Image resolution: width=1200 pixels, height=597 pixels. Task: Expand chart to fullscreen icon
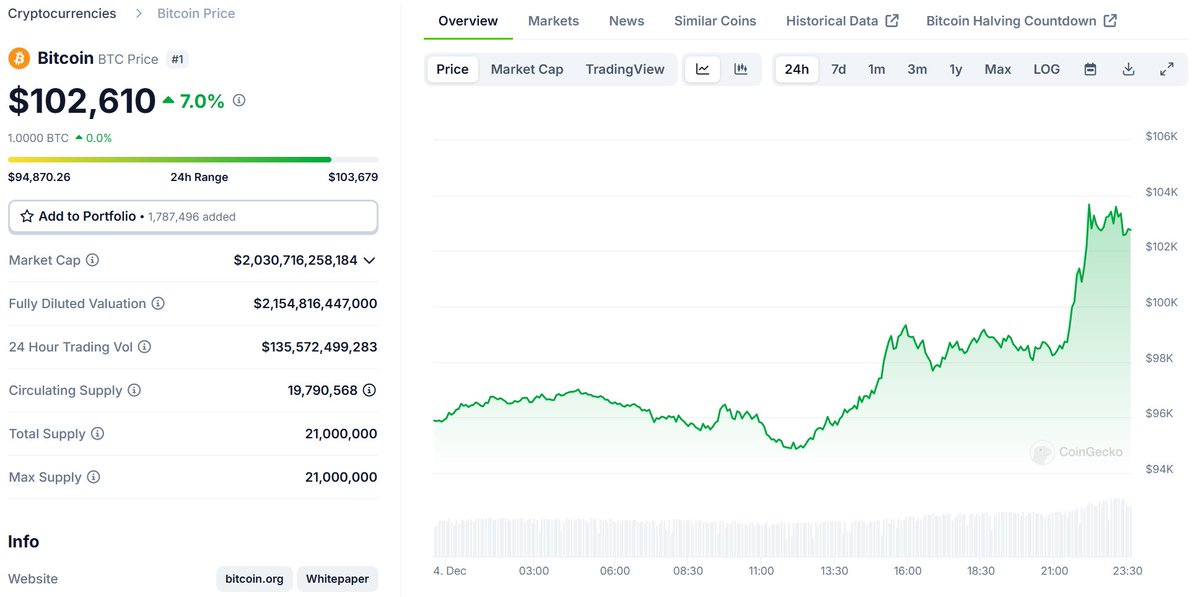coord(1167,69)
